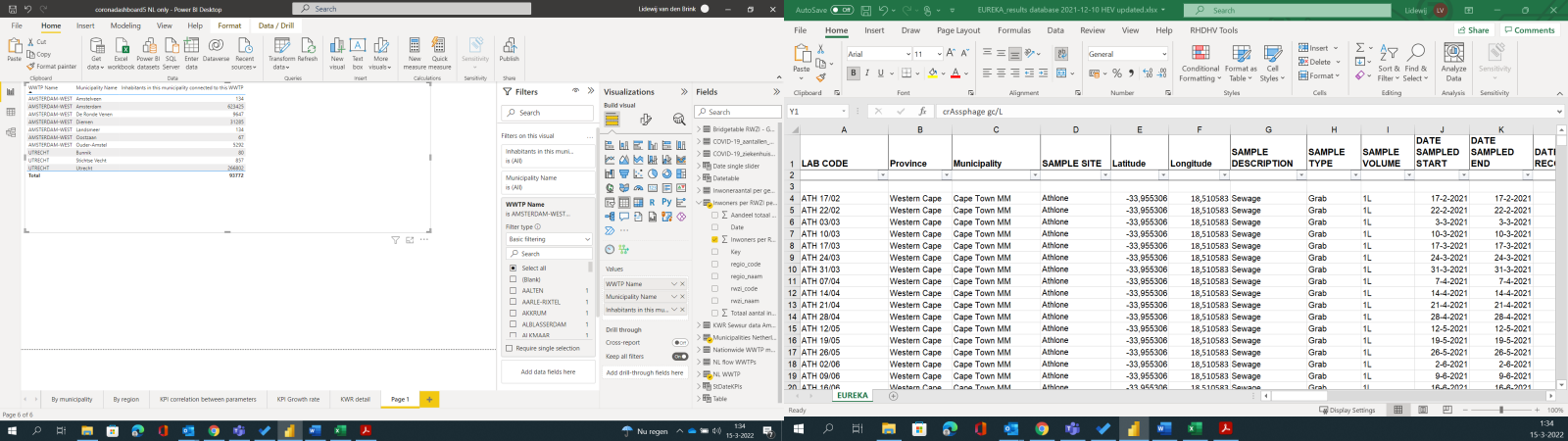The height and width of the screenshot is (441, 1568).
Task: Open Format visual pane icon in Visualizations
Action: pos(645,120)
